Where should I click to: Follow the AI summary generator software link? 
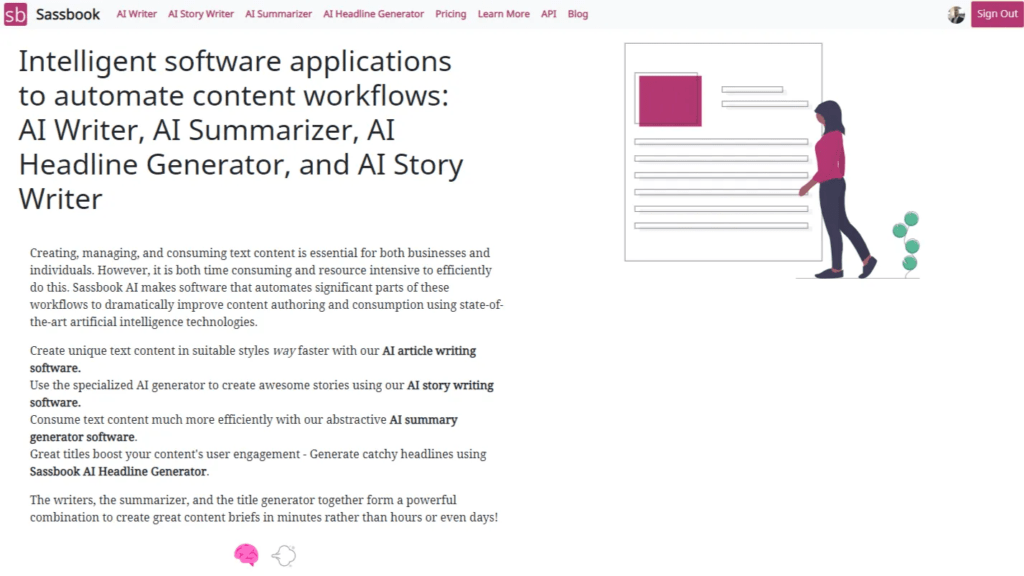[244, 428]
